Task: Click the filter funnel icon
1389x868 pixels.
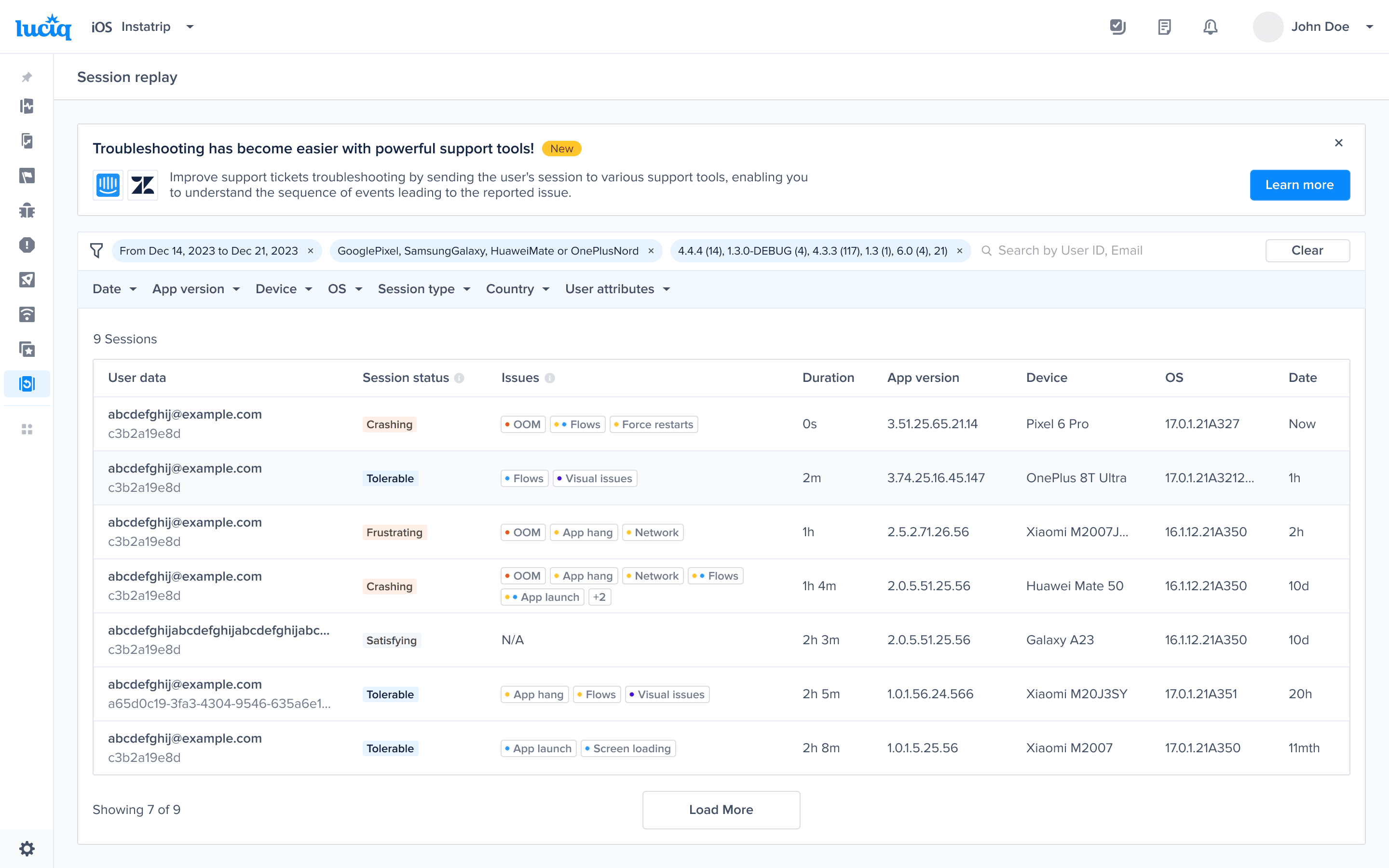Action: (96, 250)
